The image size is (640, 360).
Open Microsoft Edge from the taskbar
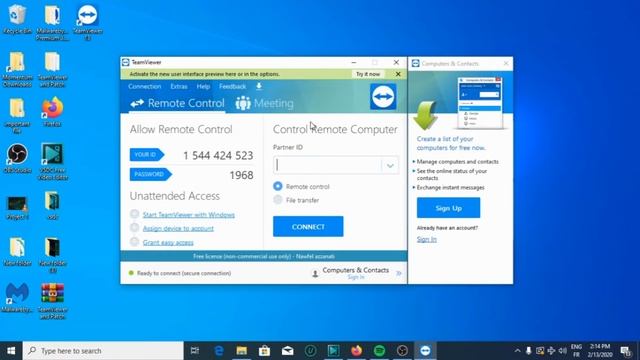[219, 351]
